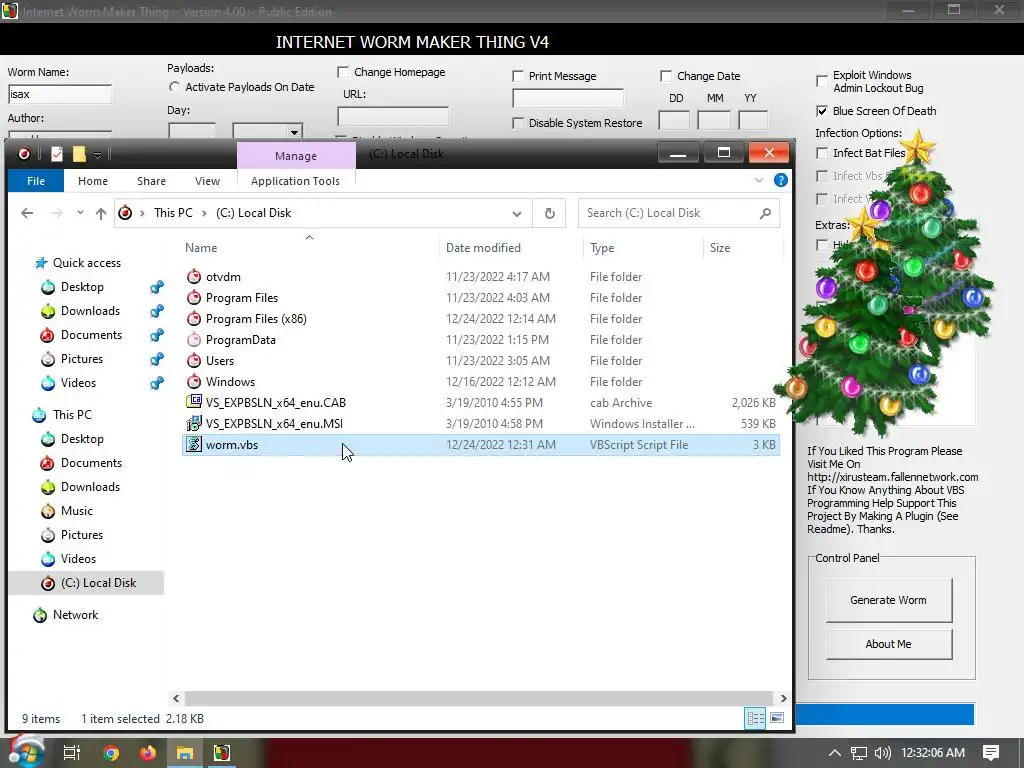
Task: Click the Program Files (x86) folder icon
Action: point(194,319)
